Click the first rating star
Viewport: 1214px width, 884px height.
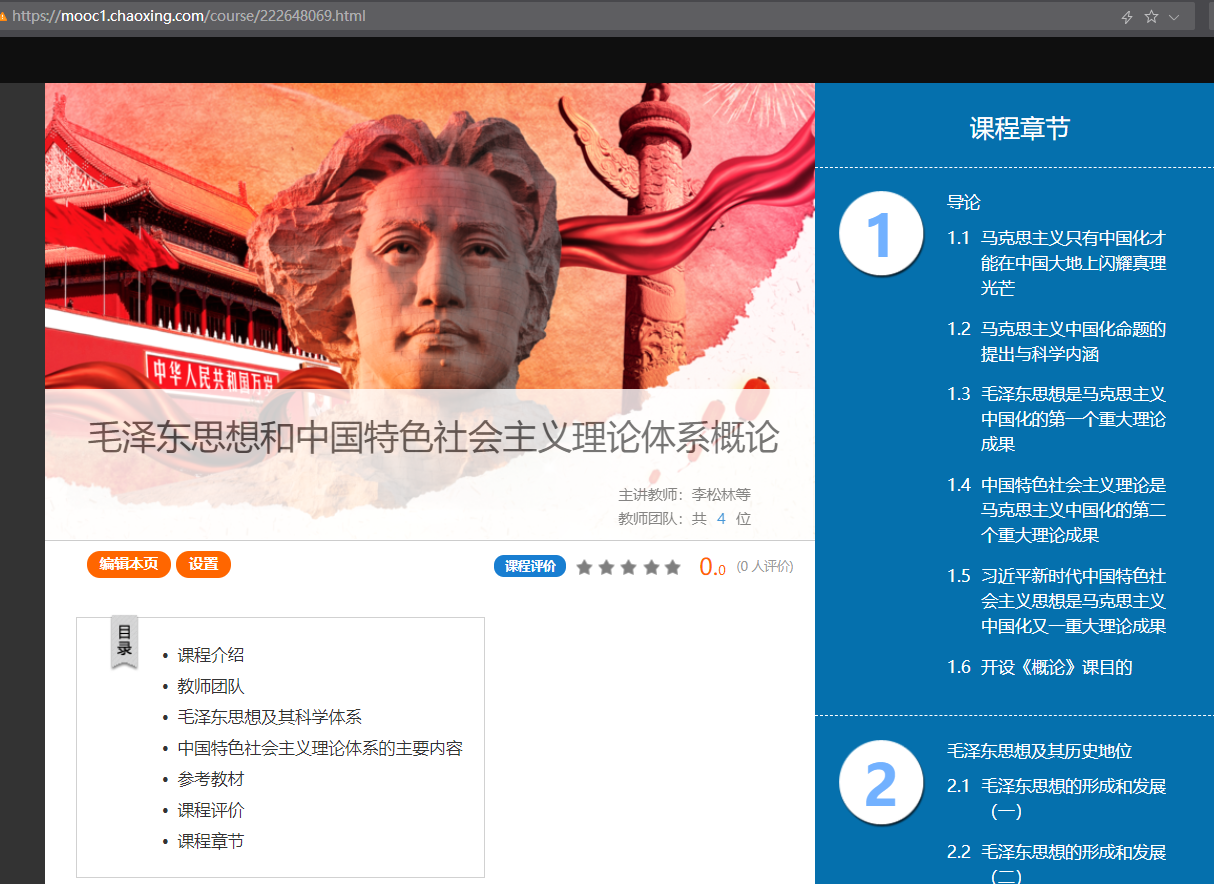[585, 568]
